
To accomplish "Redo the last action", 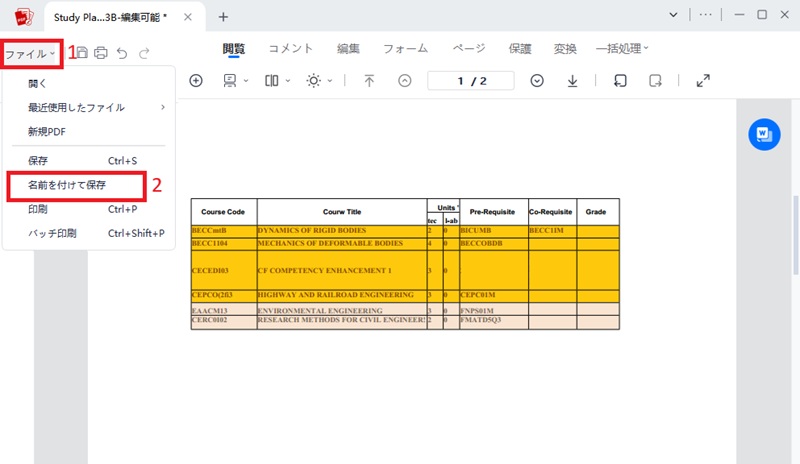I will click(x=144, y=53).
